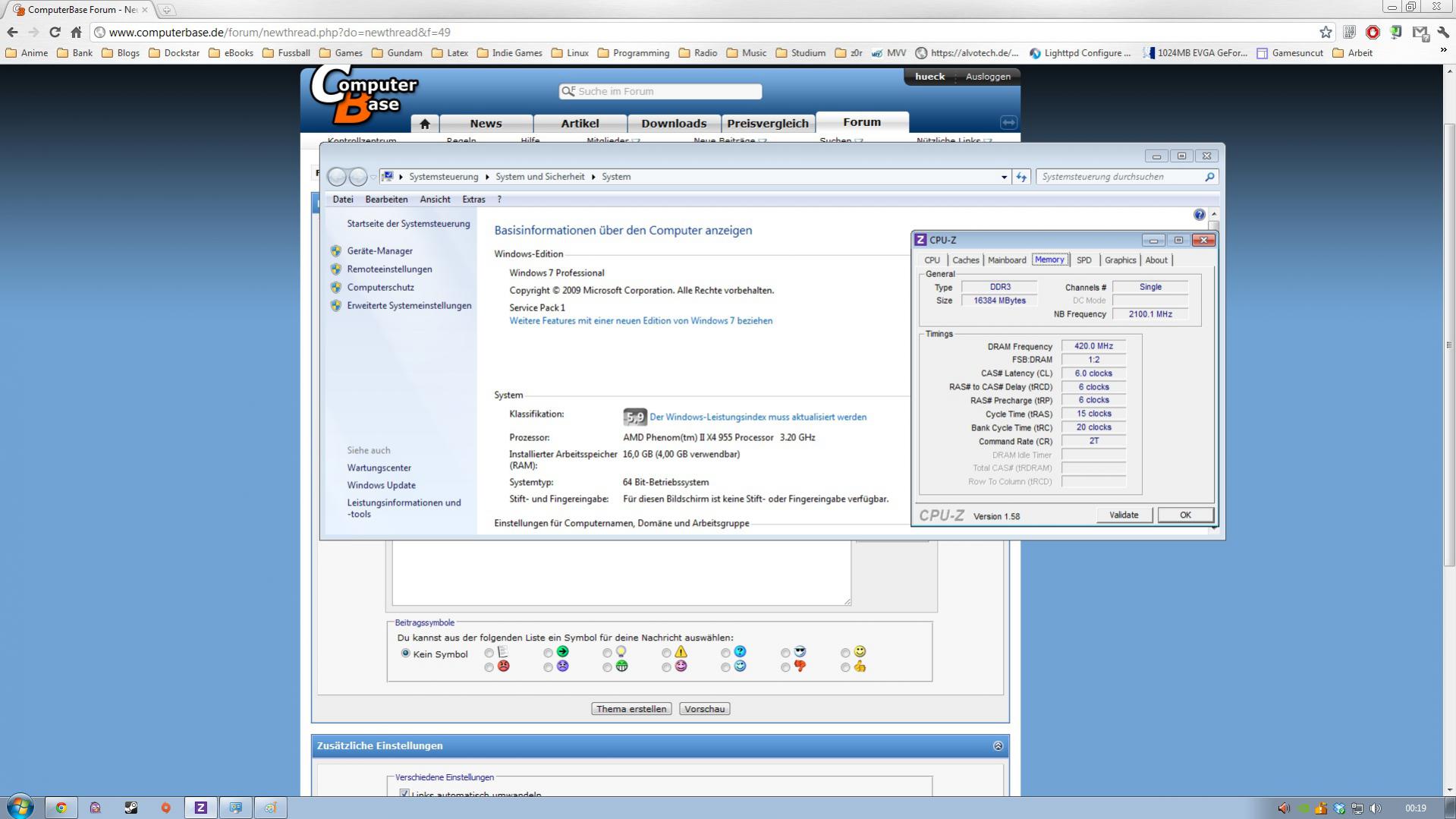
Task: Navigate back in Chrome
Action: pyautogui.click(x=12, y=32)
